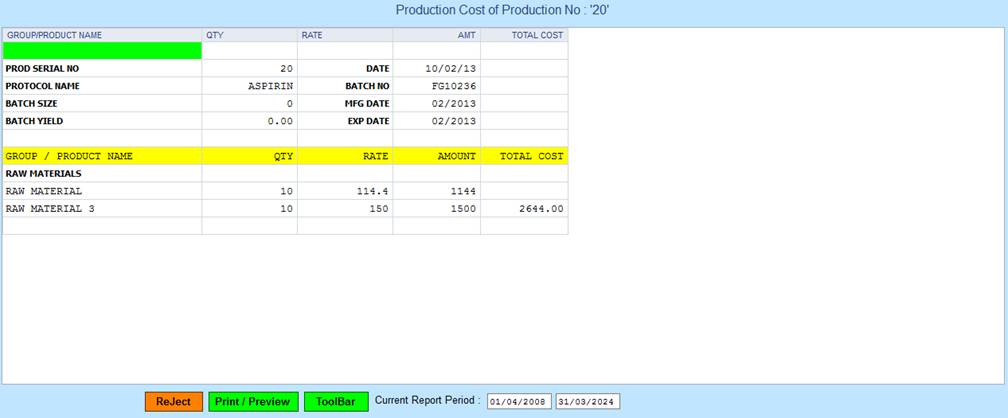Select the RAW MATERIAL 3 row name
The image size is (1008, 418).
[46, 208]
